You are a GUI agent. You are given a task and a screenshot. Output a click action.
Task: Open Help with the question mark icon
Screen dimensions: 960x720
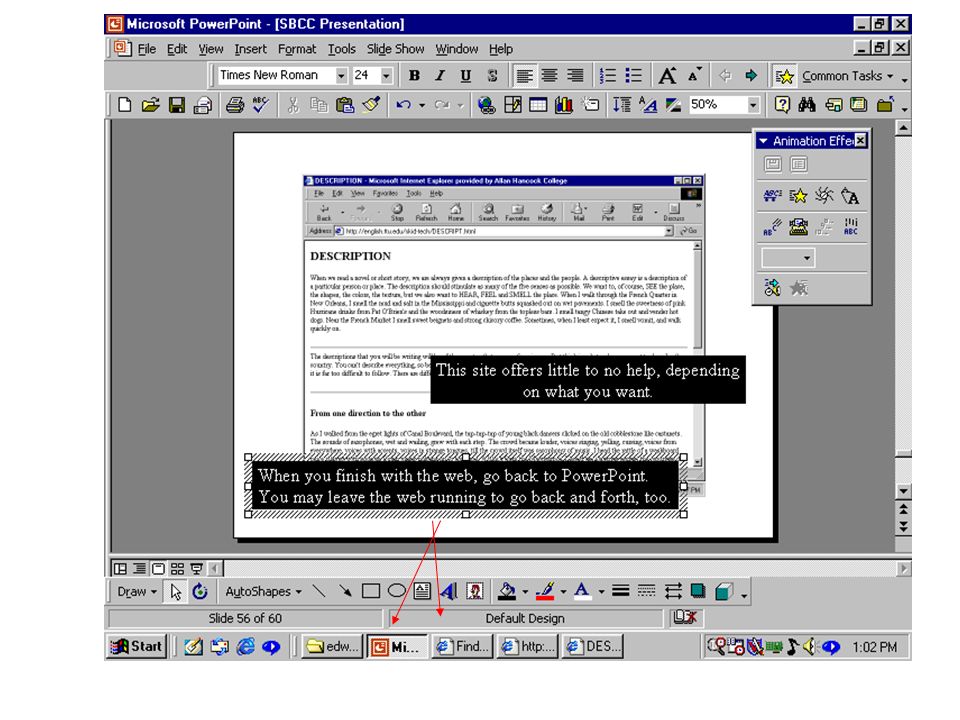(782, 105)
